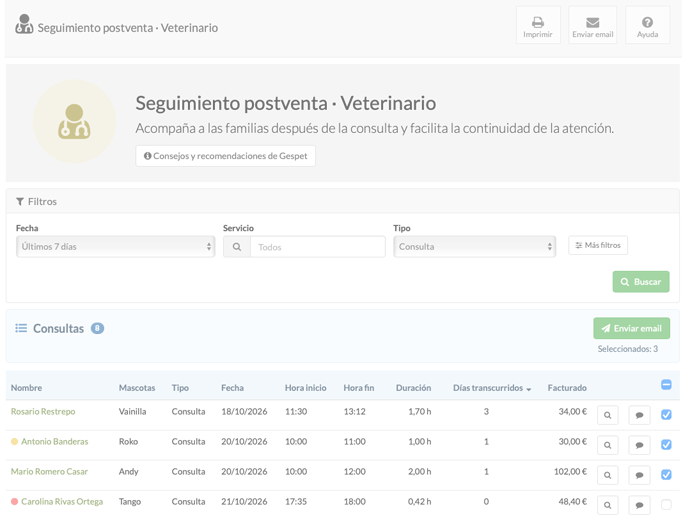Screen dimensions: 682x518
Task: Click magnifier view icon for Mario Romero Casar
Action: 608,475
